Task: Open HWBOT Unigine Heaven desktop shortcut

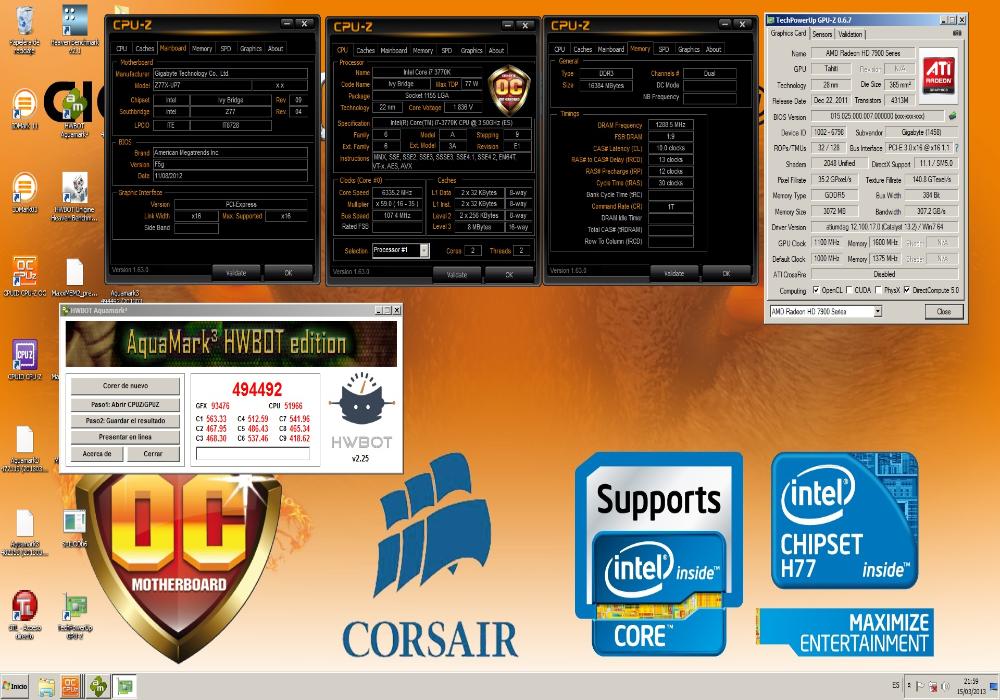Action: point(75,196)
